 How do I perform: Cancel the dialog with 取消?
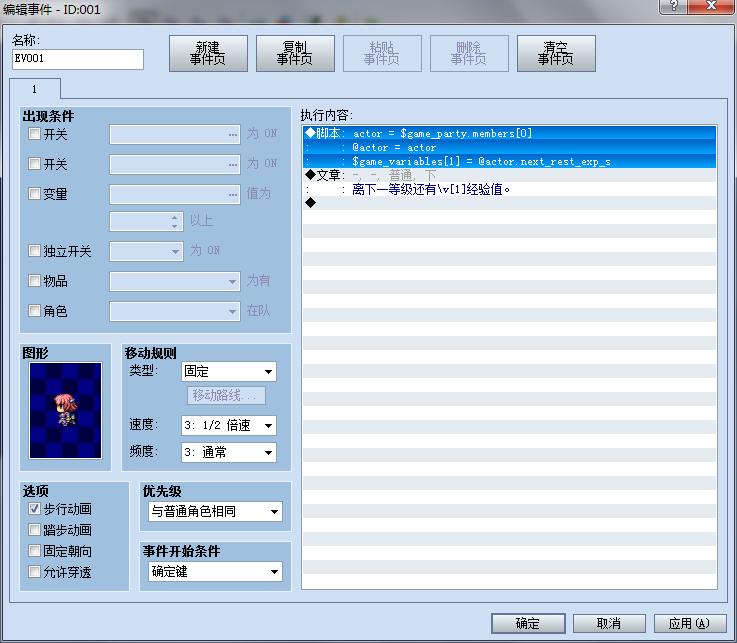point(609,623)
